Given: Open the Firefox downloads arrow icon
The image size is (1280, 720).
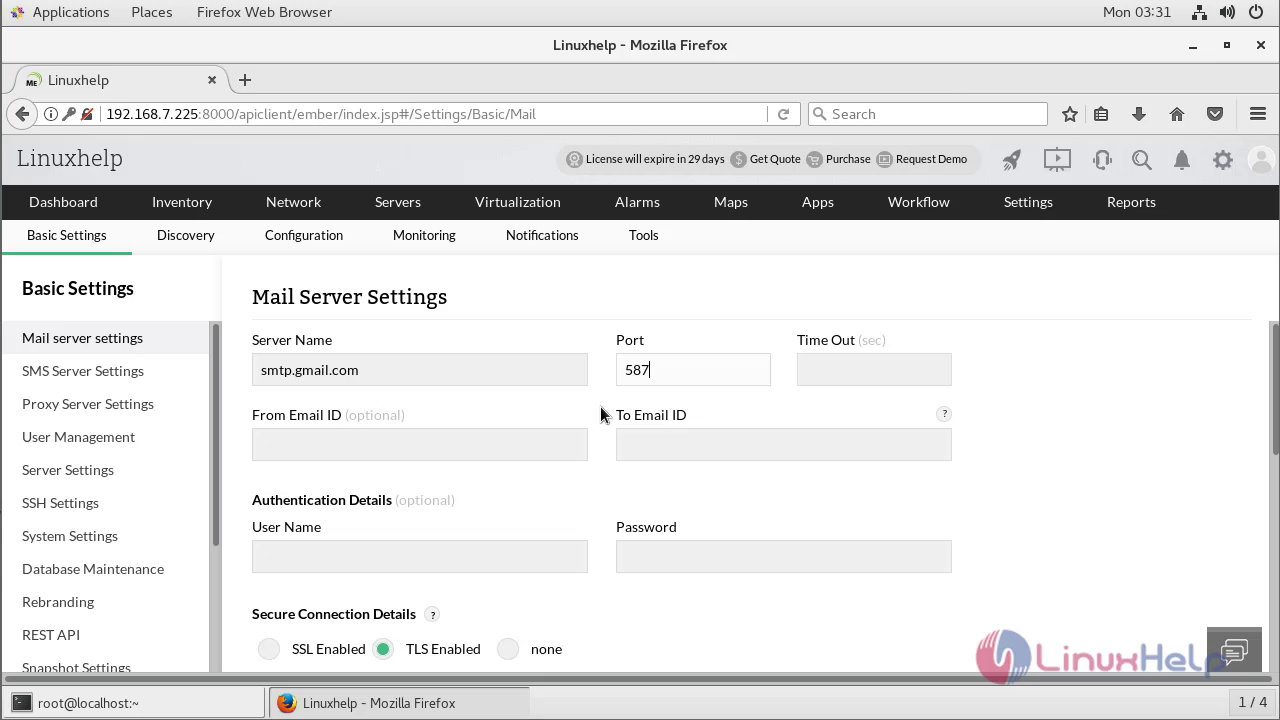Looking at the screenshot, I should point(1139,114).
